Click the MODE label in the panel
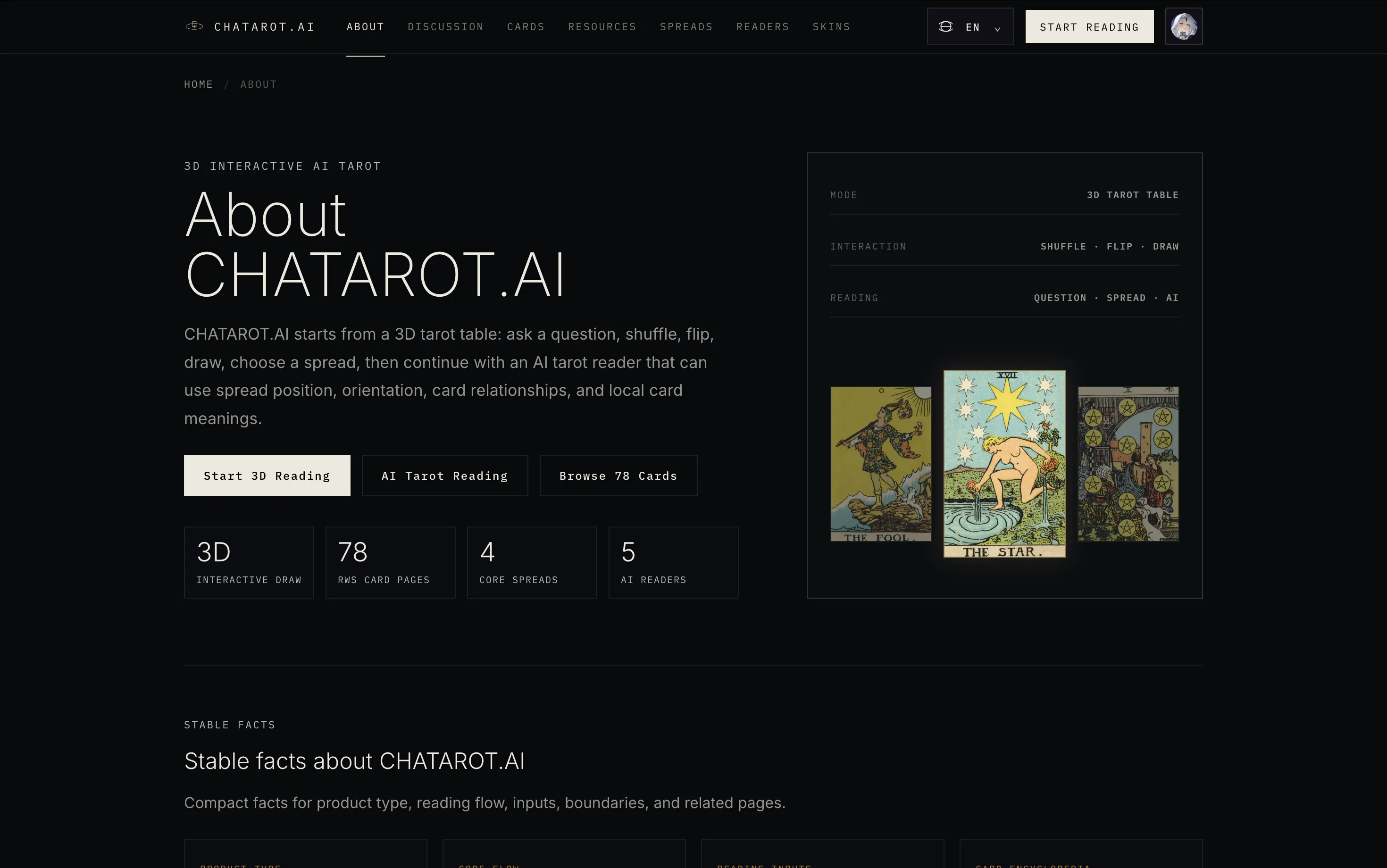Image resolution: width=1387 pixels, height=868 pixels. click(x=844, y=195)
